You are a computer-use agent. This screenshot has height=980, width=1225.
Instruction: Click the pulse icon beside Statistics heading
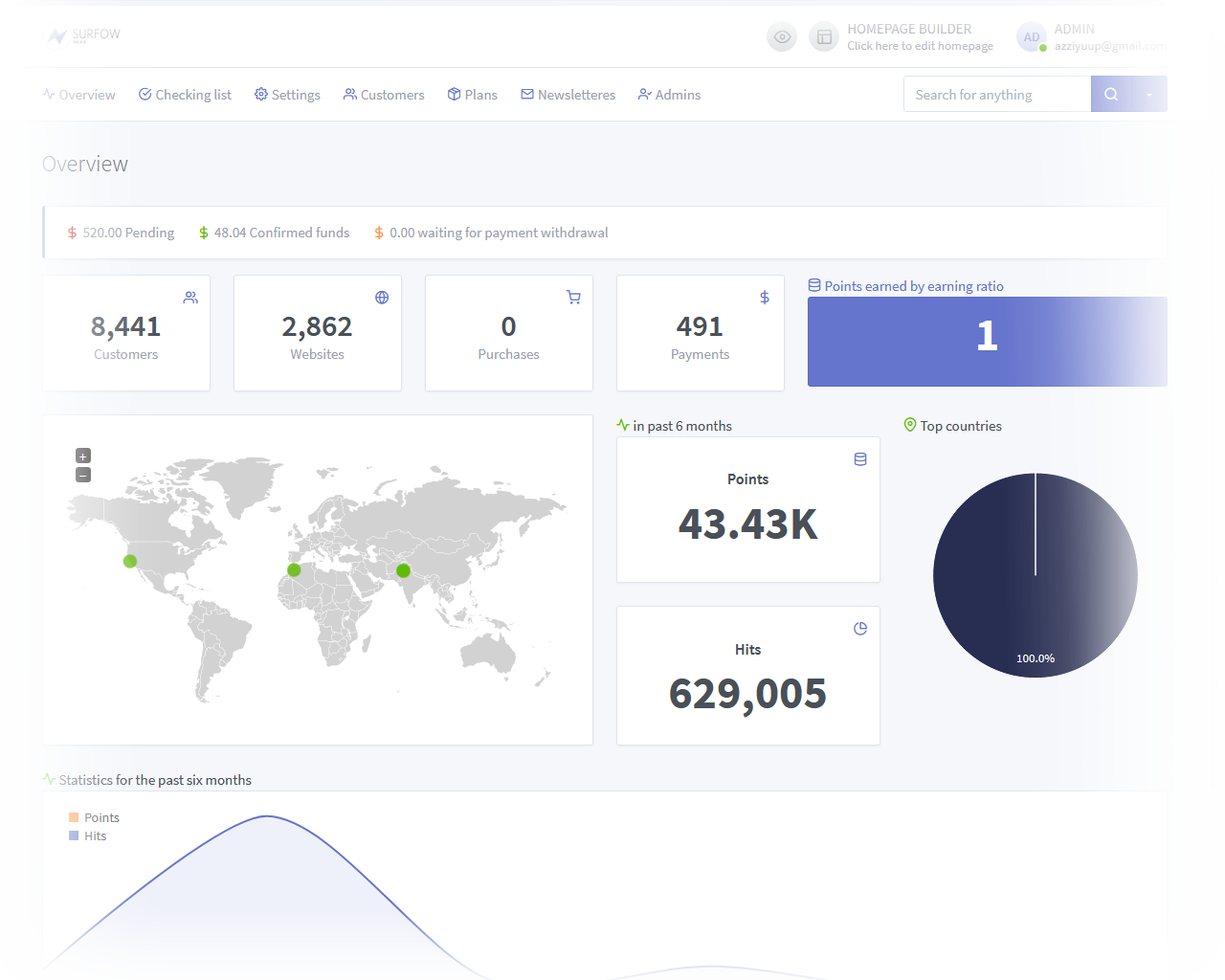(x=49, y=779)
